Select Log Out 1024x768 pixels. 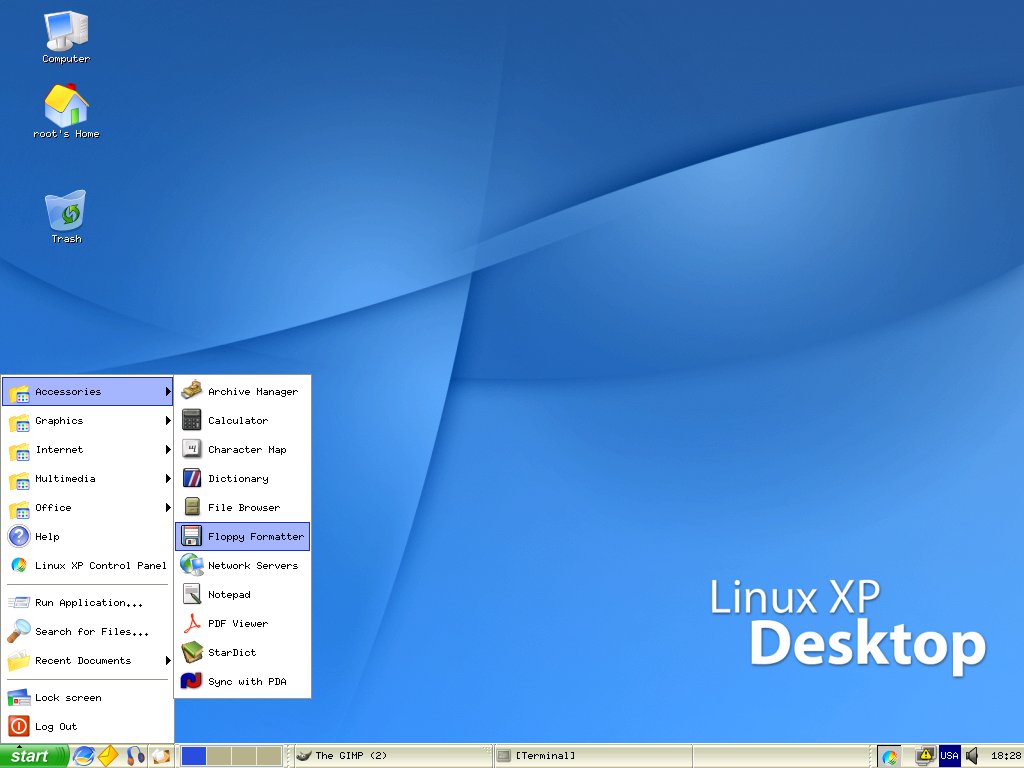point(88,726)
